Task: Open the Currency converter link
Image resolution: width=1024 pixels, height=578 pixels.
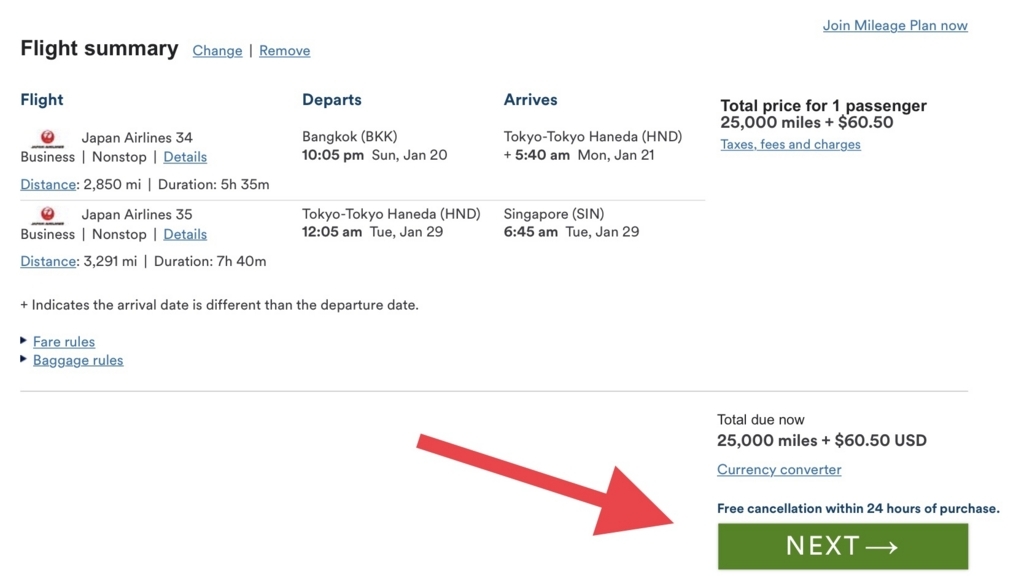Action: point(779,470)
